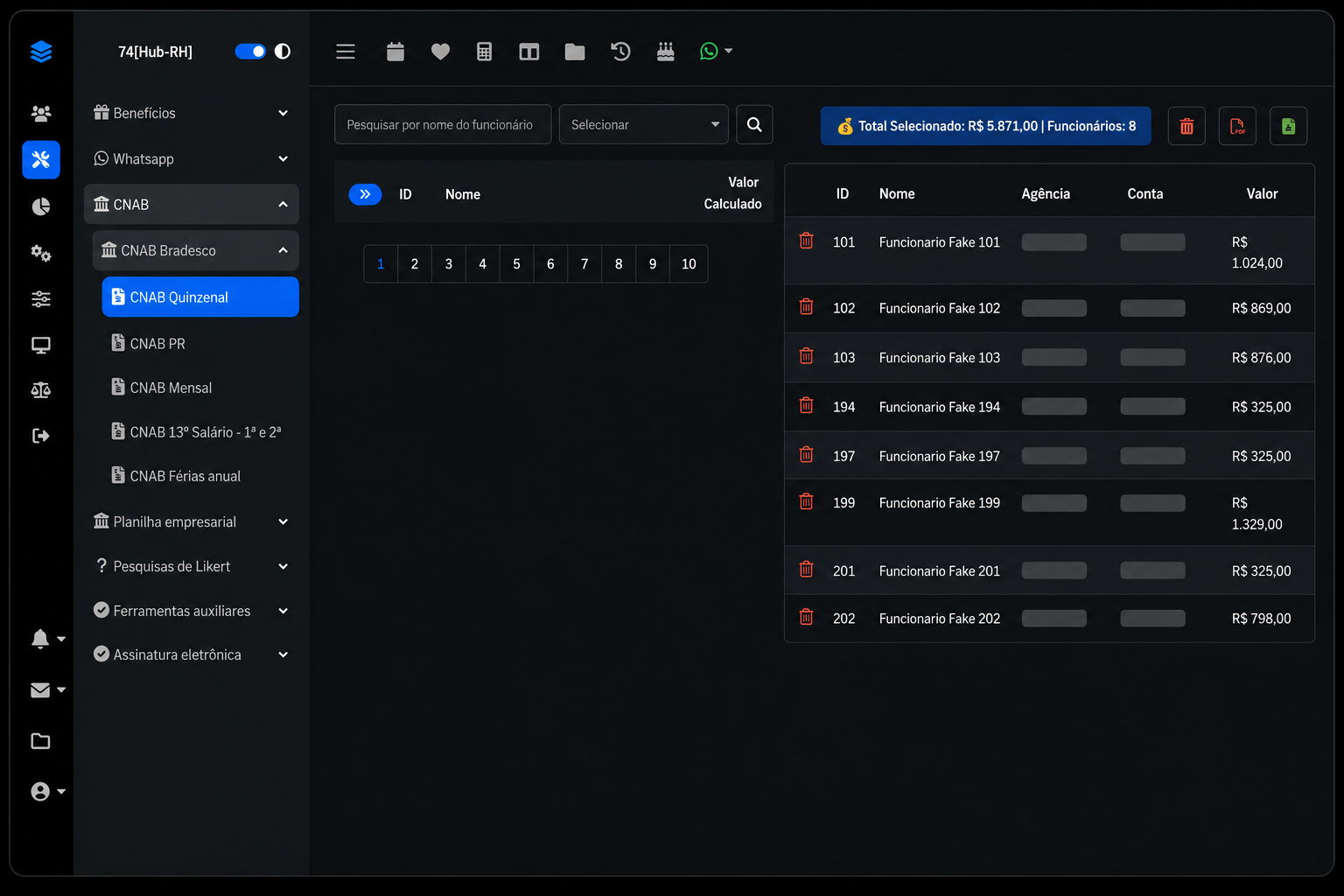Open the users group sidebar icon
This screenshot has width=1344, height=896.
pyautogui.click(x=41, y=113)
